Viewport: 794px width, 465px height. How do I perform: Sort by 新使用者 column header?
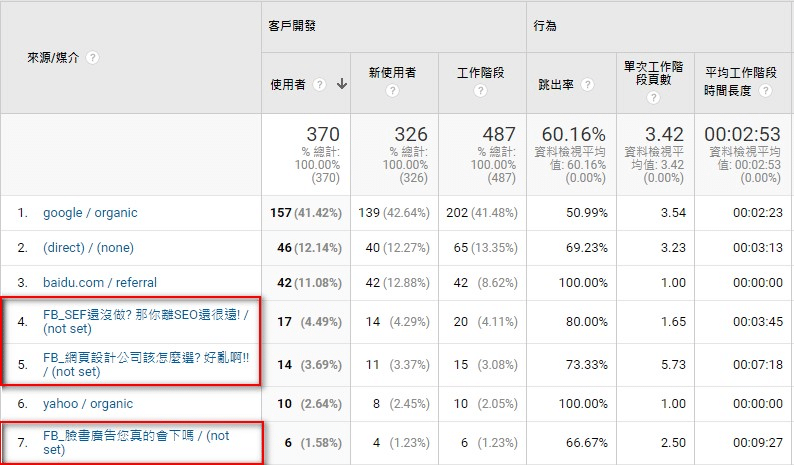[x=392, y=73]
